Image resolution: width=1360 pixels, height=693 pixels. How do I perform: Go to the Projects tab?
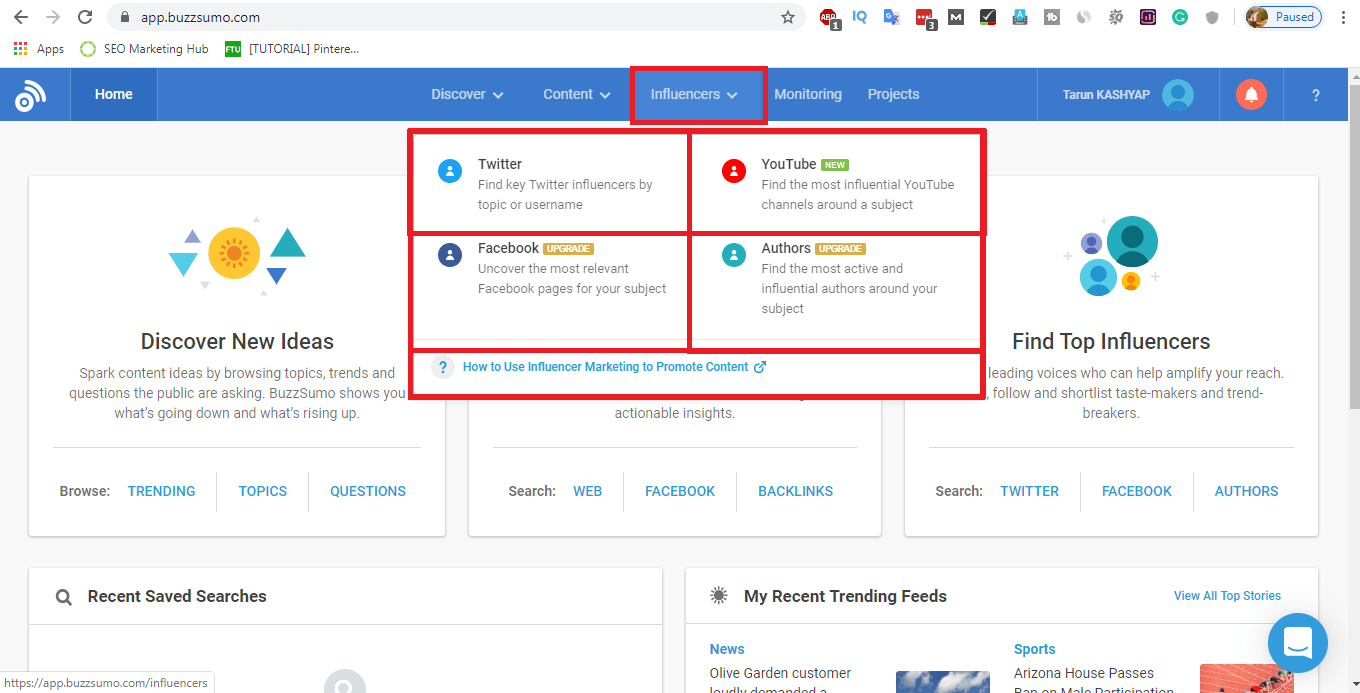pos(893,95)
